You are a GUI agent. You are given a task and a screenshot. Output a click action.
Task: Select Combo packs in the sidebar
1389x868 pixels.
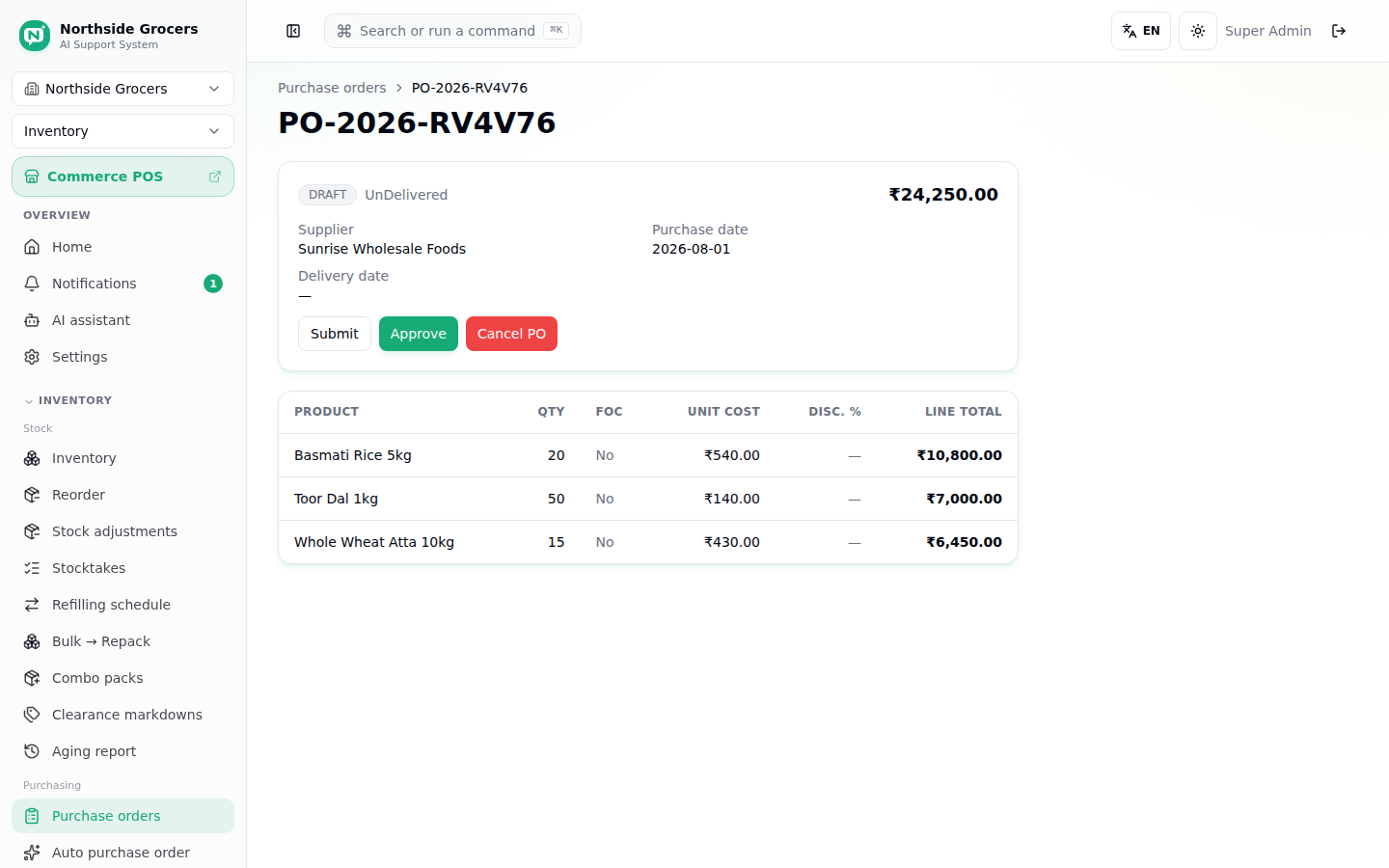[123, 678]
